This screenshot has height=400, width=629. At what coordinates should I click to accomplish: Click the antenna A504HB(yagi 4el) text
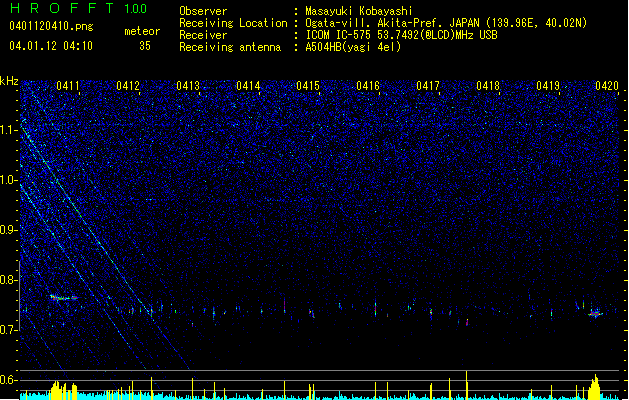[x=353, y=47]
